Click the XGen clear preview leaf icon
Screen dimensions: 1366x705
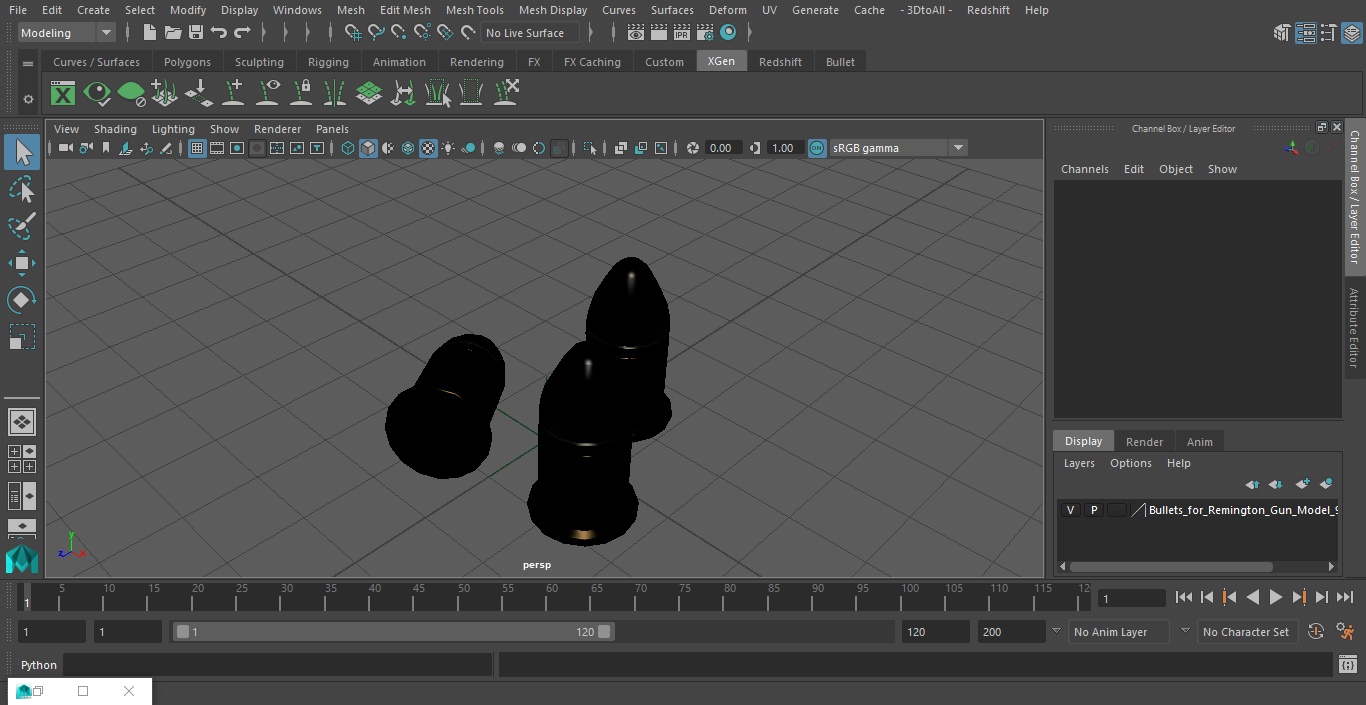[x=131, y=94]
